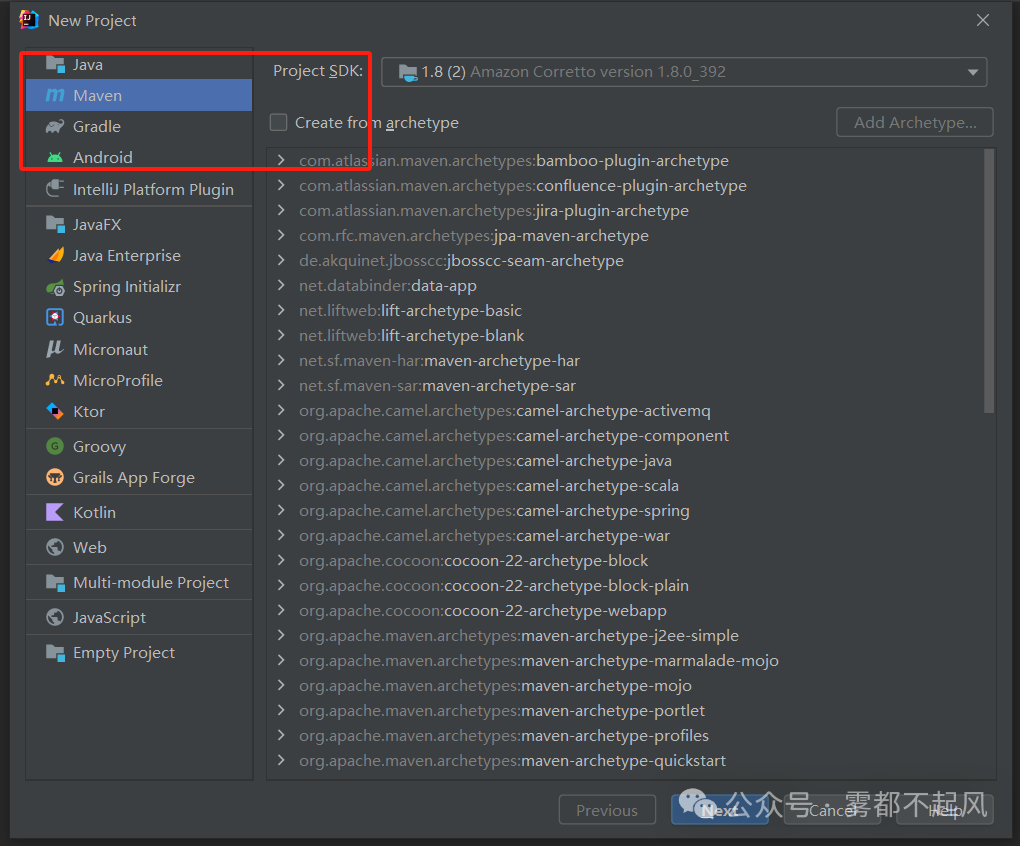
Task: Expand the maven-archetype-quickstart archetype entry
Action: pos(281,761)
